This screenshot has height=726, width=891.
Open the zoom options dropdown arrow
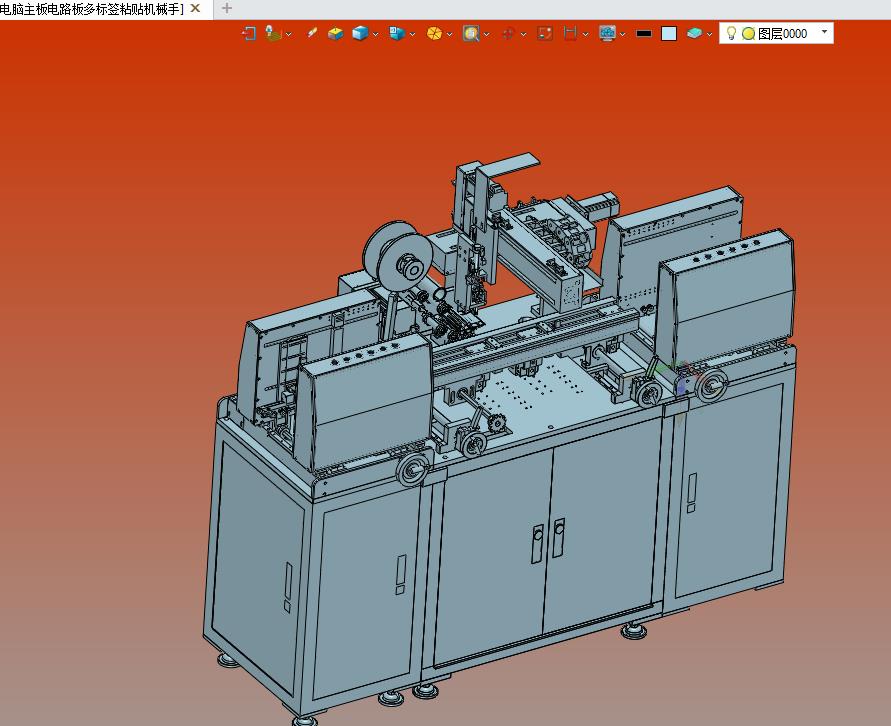coord(486,34)
